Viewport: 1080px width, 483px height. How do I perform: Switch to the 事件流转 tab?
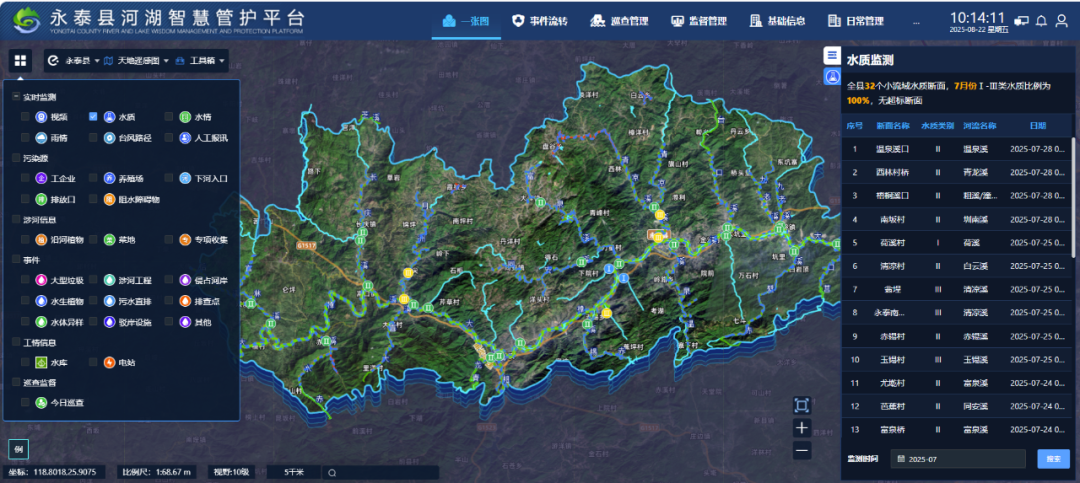point(540,21)
